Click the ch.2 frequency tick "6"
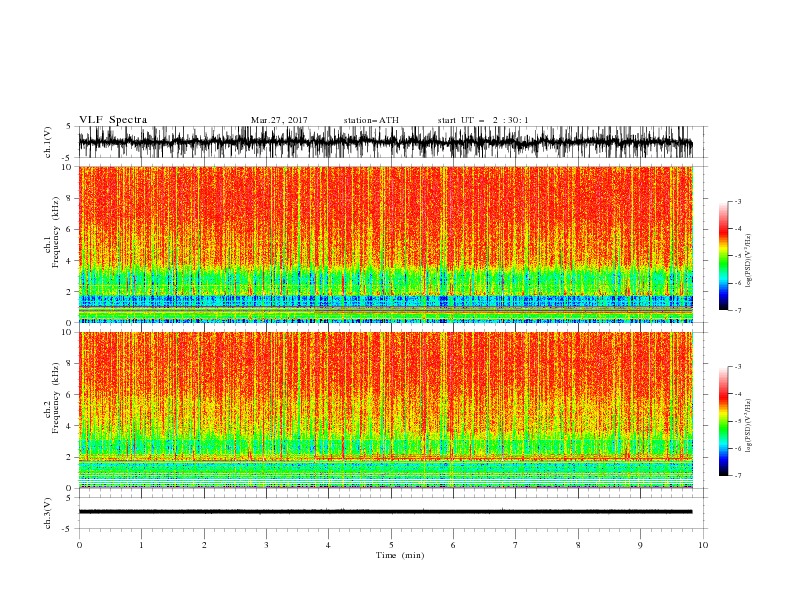Viewport: 792px width, 612px height. click(x=69, y=395)
